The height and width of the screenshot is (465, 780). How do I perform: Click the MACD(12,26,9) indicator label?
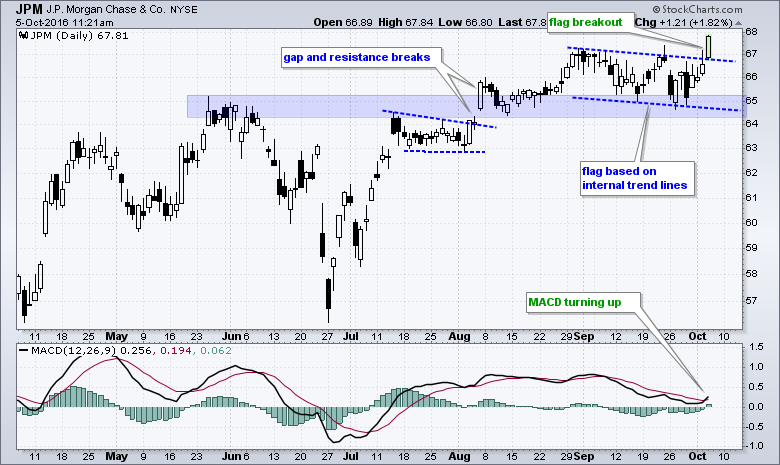tap(74, 351)
